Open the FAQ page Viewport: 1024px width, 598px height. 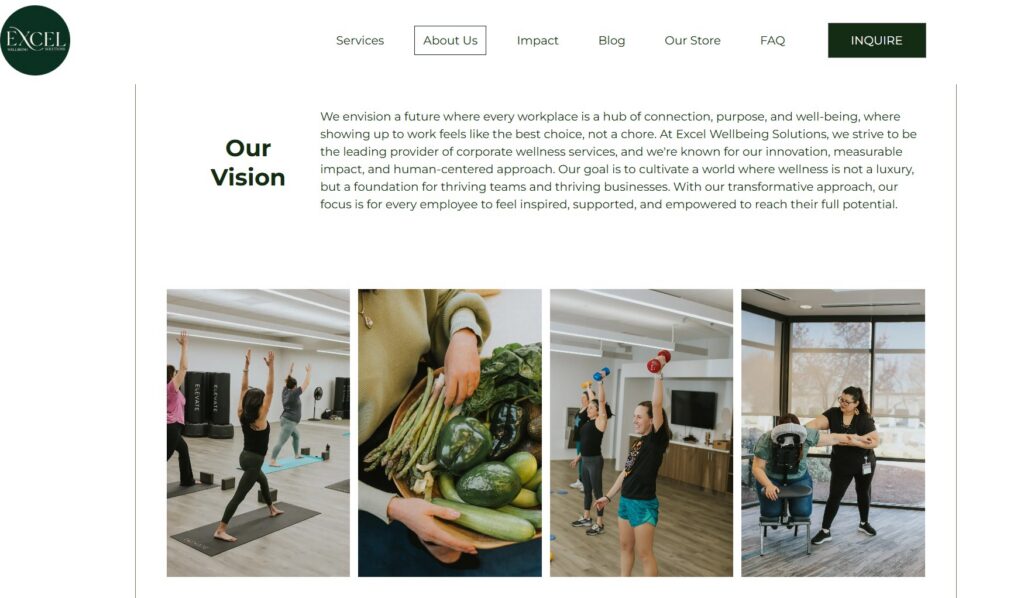point(773,40)
